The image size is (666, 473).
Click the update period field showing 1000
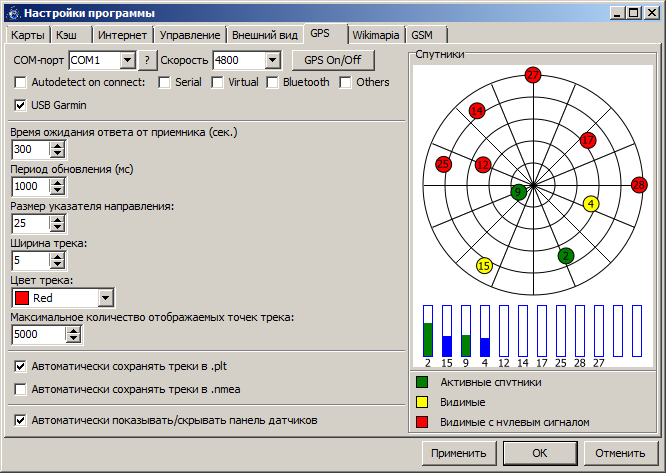[x=30, y=187]
